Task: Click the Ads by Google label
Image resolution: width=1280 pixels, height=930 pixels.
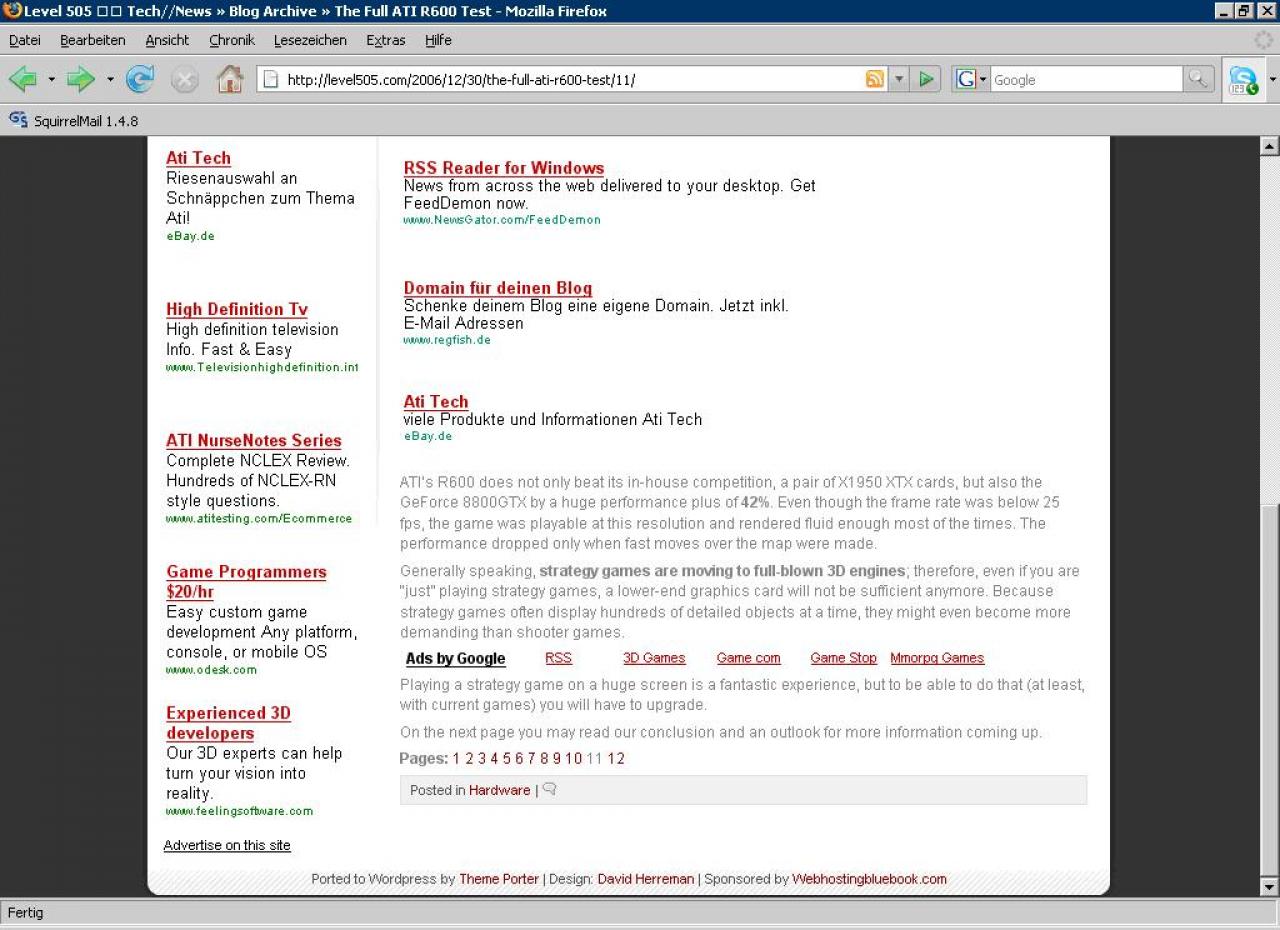Action: click(456, 658)
